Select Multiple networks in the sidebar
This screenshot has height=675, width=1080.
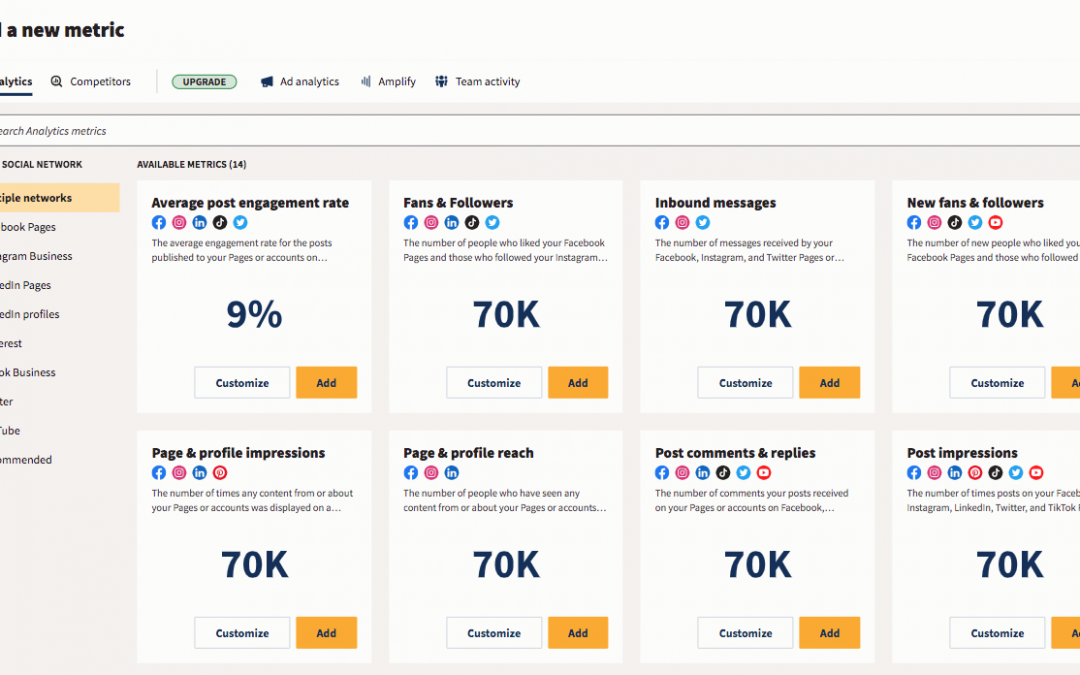[x=59, y=198]
